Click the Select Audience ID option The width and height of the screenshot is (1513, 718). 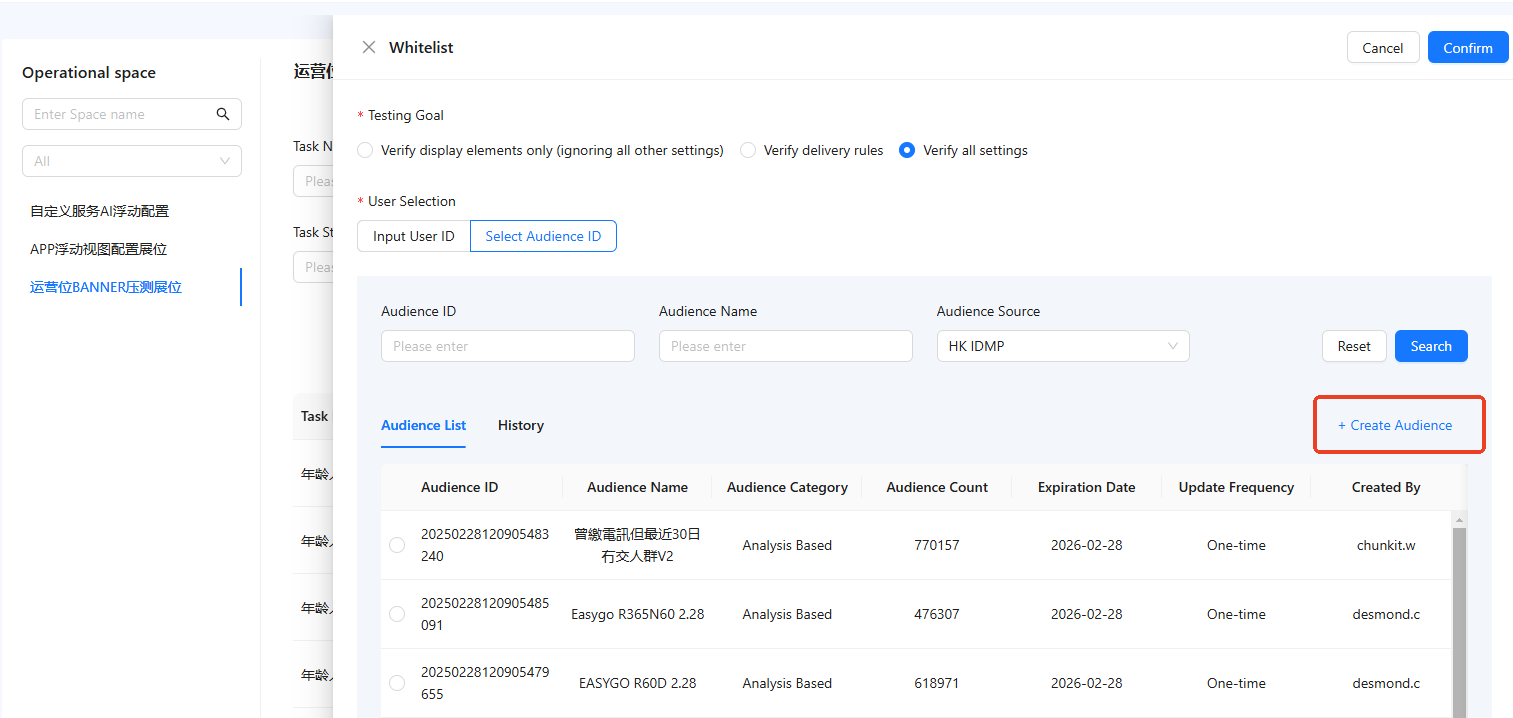pos(543,236)
